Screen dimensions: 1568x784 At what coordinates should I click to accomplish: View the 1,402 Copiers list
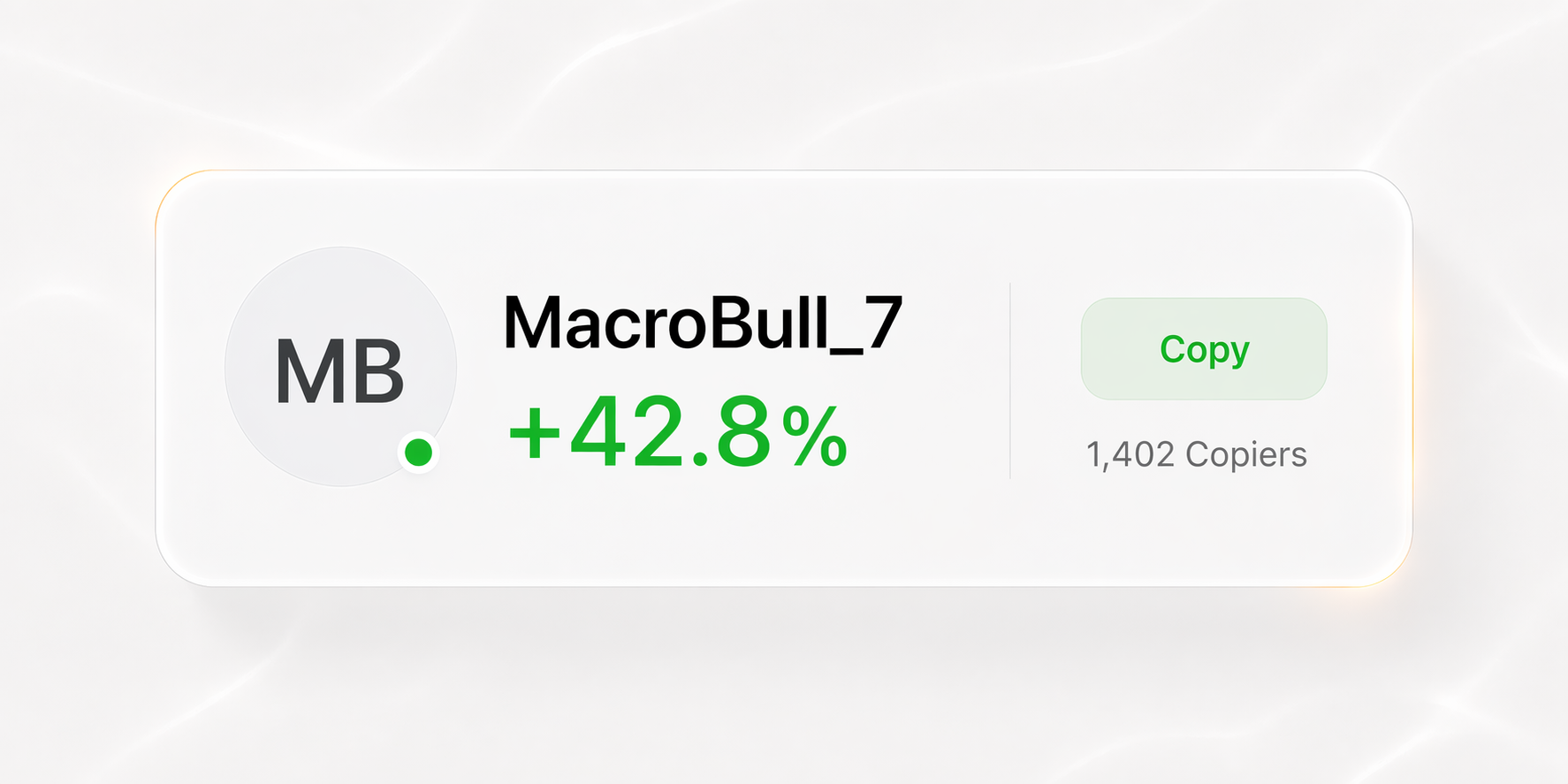click(x=1196, y=454)
